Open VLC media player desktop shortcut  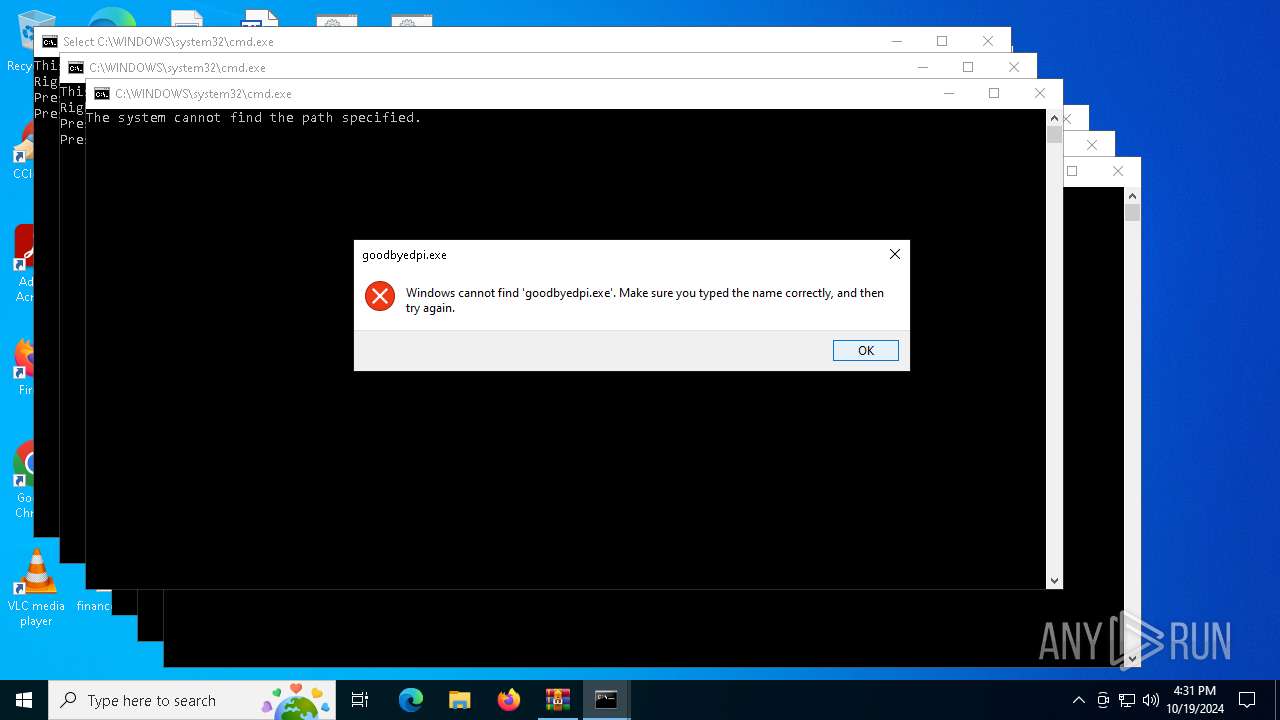36,589
